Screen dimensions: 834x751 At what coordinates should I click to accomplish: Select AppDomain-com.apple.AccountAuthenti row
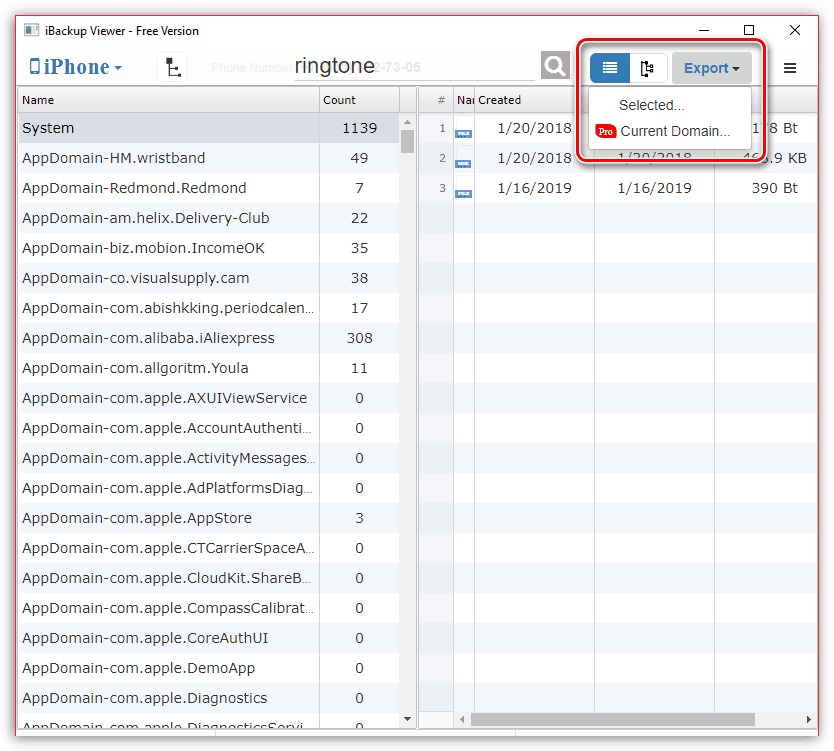point(208,428)
